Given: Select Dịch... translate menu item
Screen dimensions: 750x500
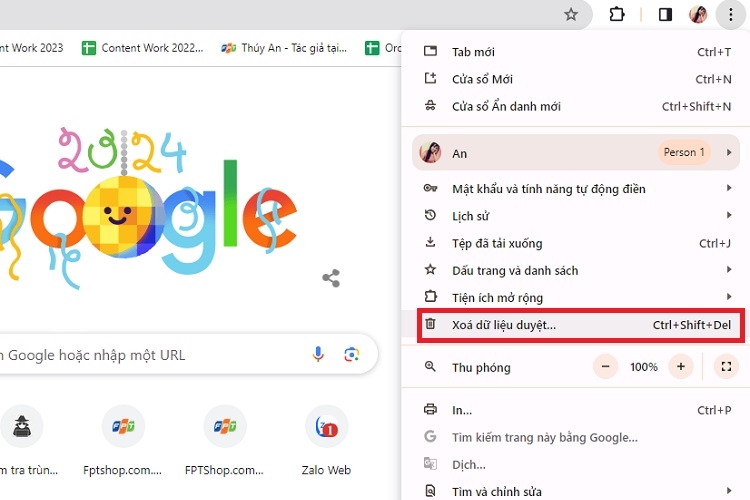Looking at the screenshot, I should pyautogui.click(x=575, y=465).
